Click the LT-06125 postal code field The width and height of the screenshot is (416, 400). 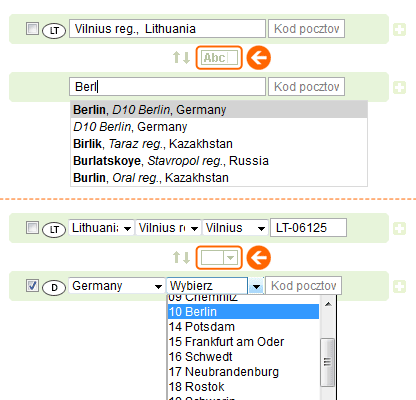click(308, 228)
